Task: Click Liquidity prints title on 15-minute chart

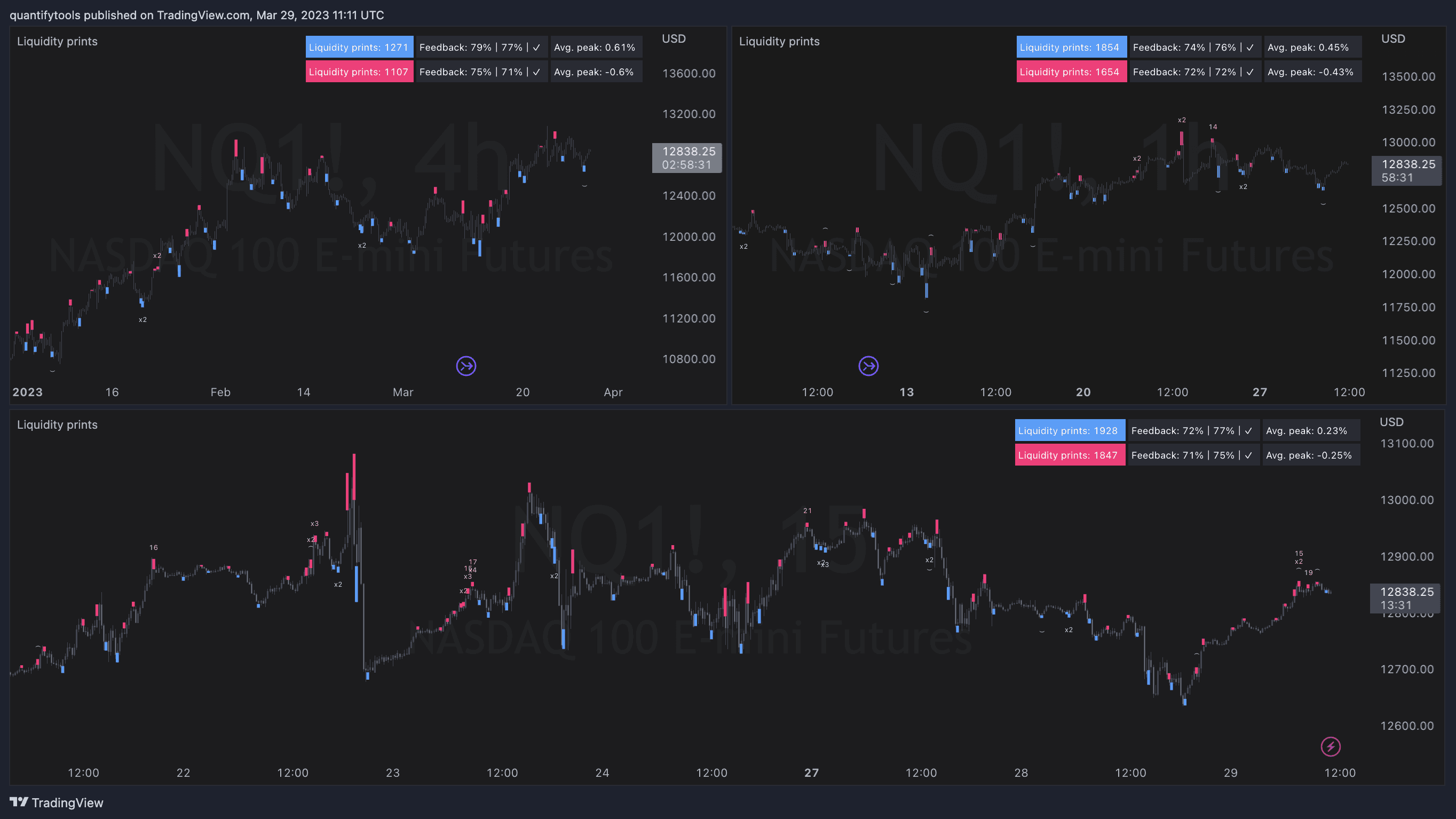Action: [x=57, y=424]
